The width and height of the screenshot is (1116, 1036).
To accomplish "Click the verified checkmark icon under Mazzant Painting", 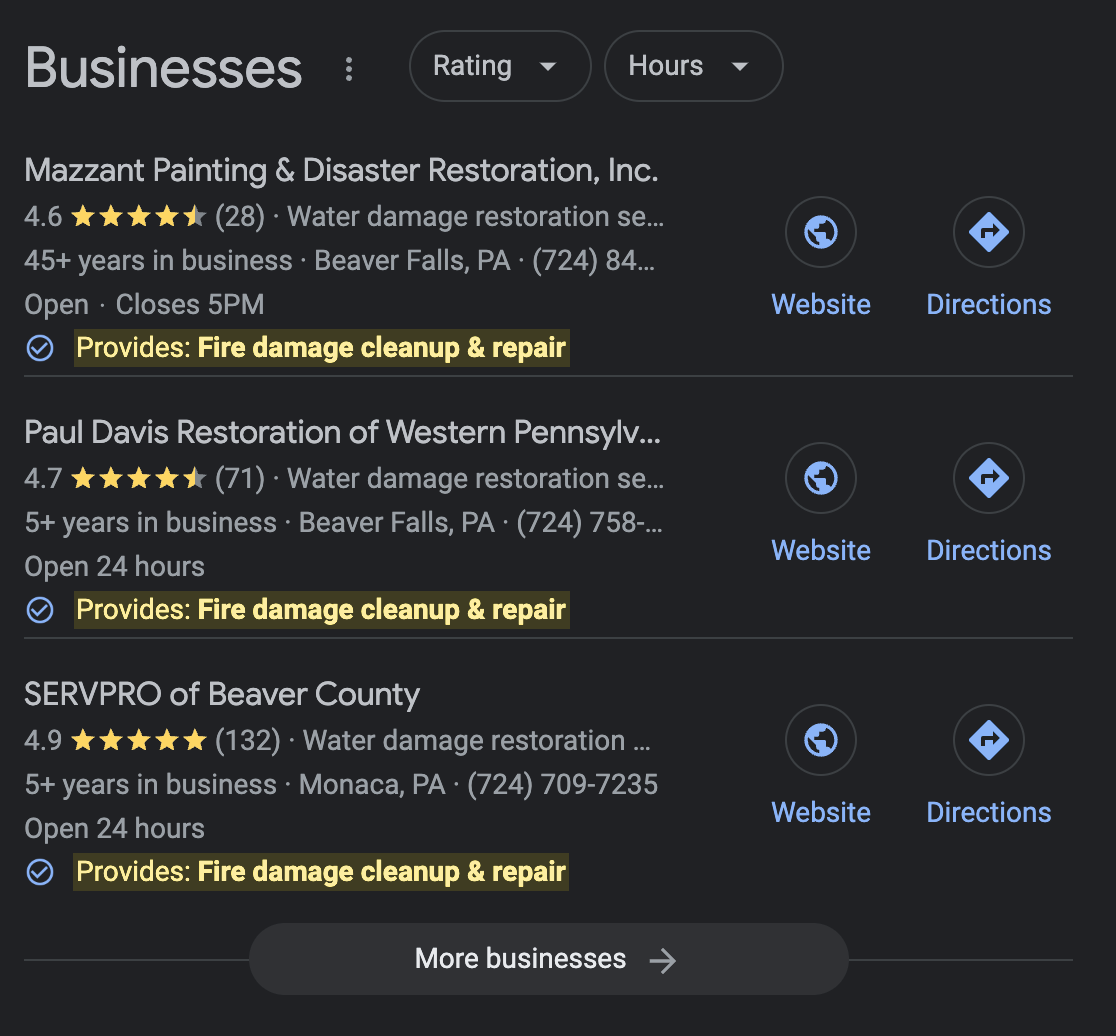I will [40, 348].
